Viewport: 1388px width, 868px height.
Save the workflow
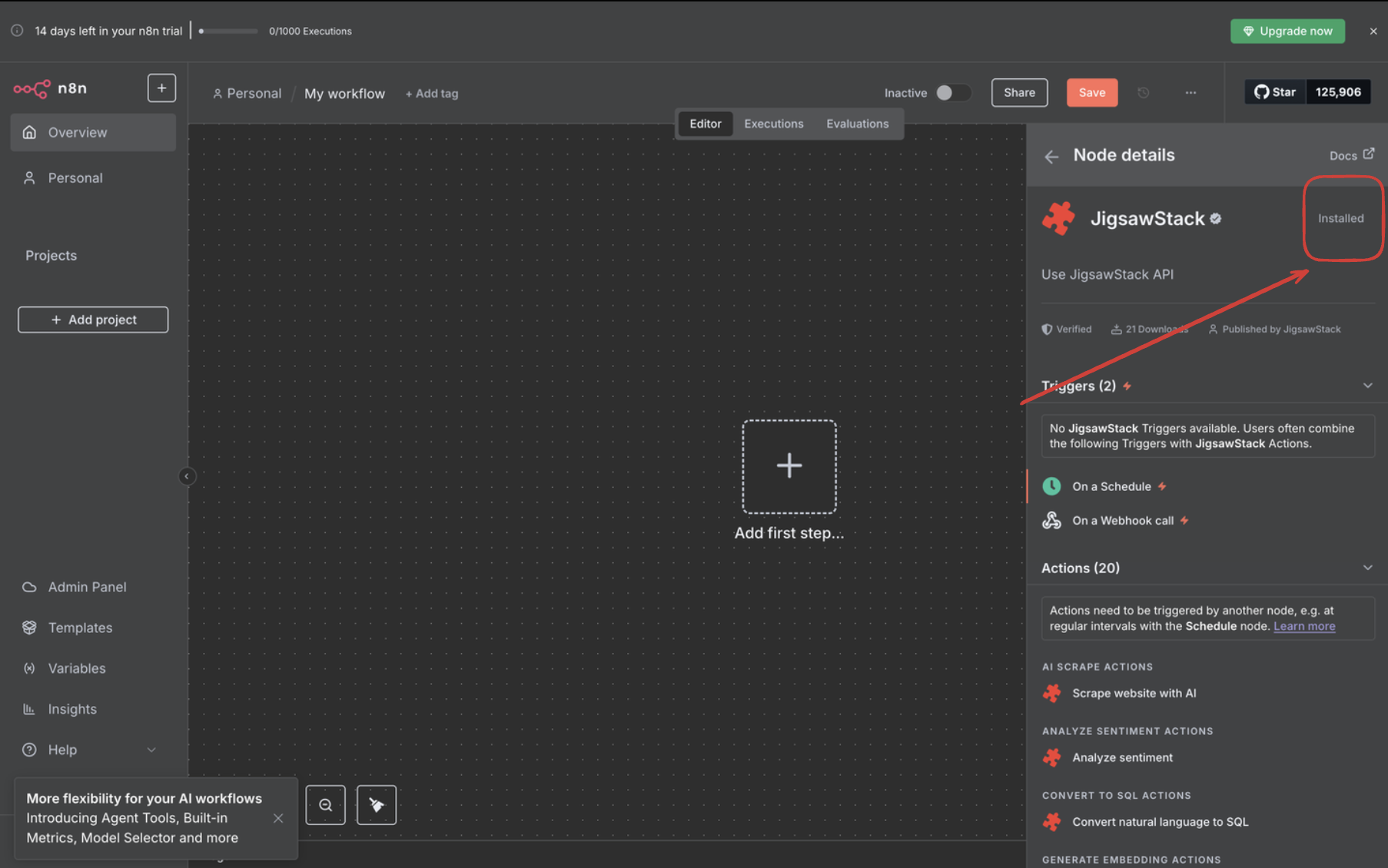coord(1092,92)
